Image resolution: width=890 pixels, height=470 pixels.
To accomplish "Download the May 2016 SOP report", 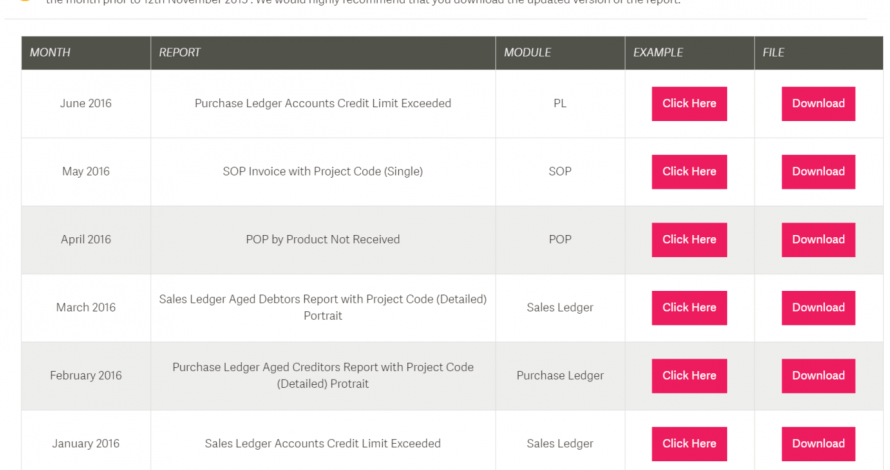I will pos(818,171).
